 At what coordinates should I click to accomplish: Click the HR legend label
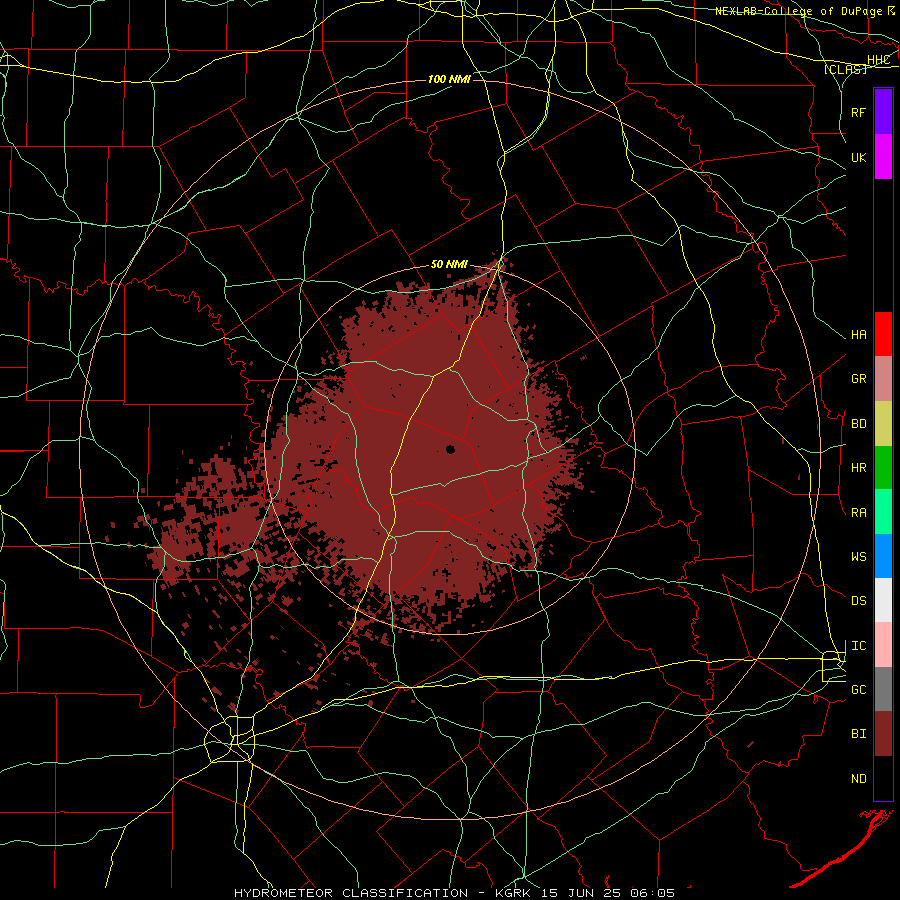pos(859,468)
